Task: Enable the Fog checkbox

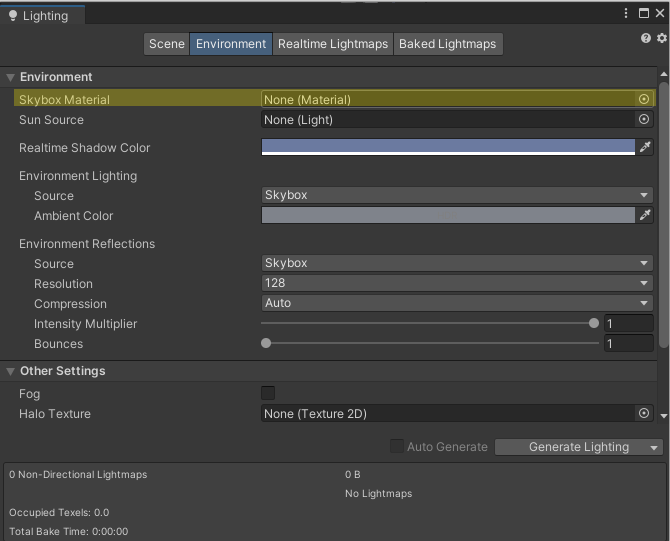Action: pos(268,393)
